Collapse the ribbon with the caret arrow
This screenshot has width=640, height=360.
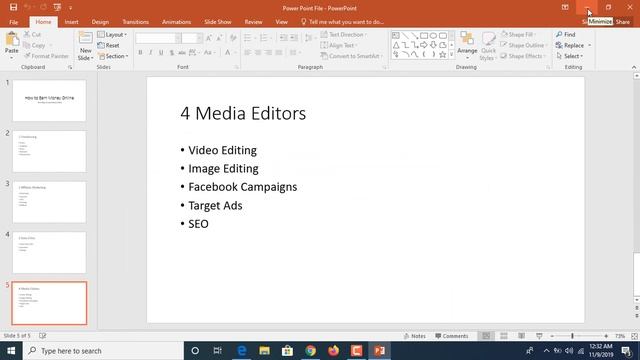coord(634,67)
